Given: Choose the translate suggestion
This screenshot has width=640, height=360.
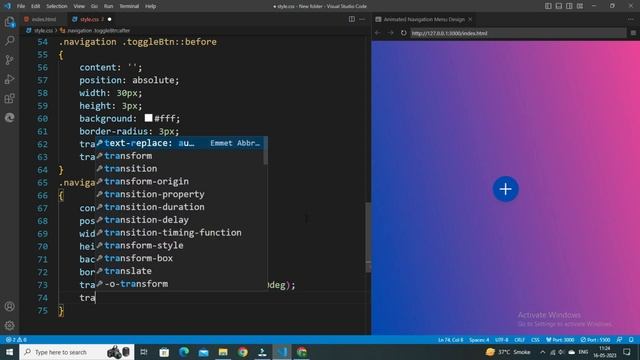Looking at the screenshot, I should coord(180,271).
